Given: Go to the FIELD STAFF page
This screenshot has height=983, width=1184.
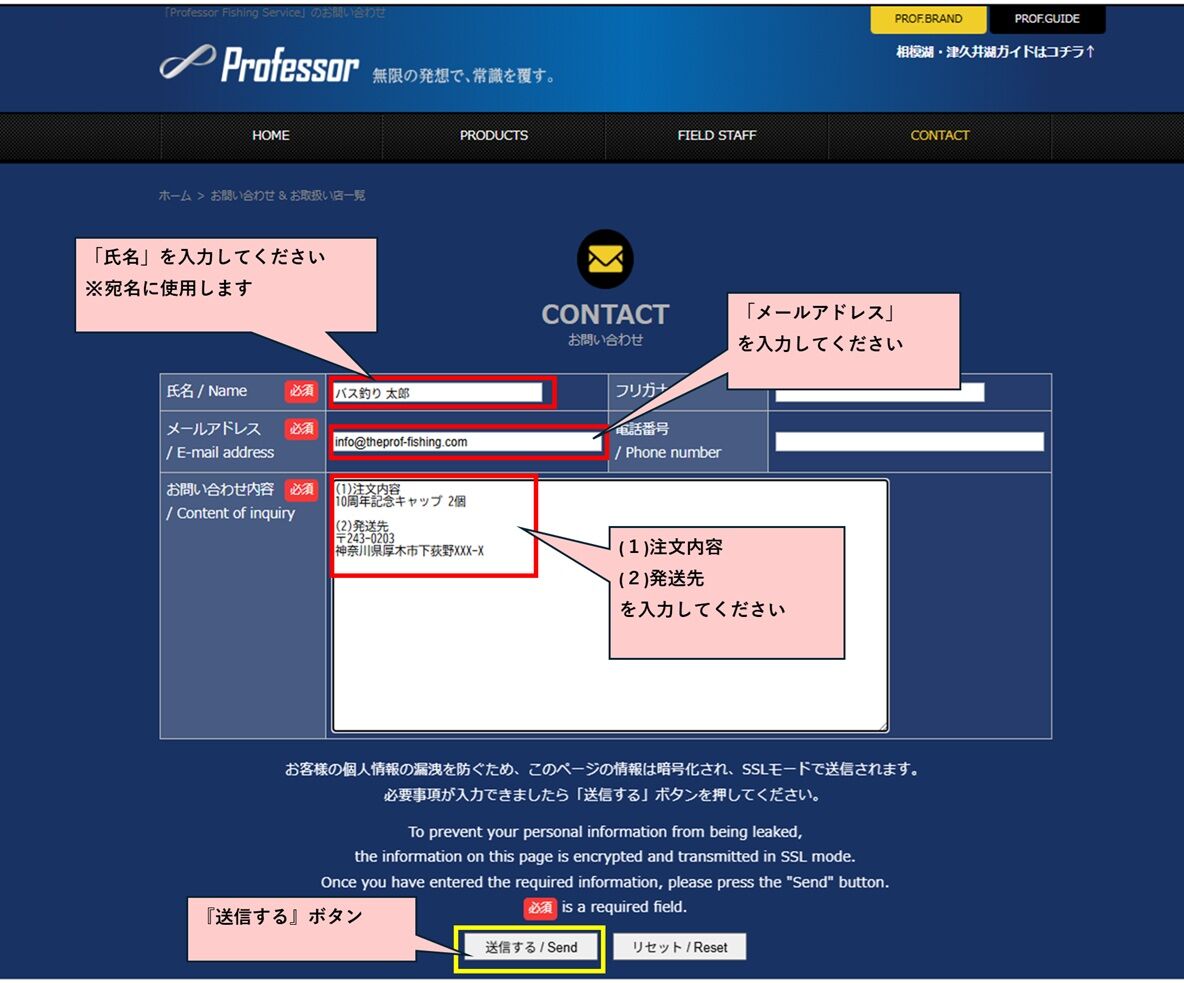Looking at the screenshot, I should (717, 135).
